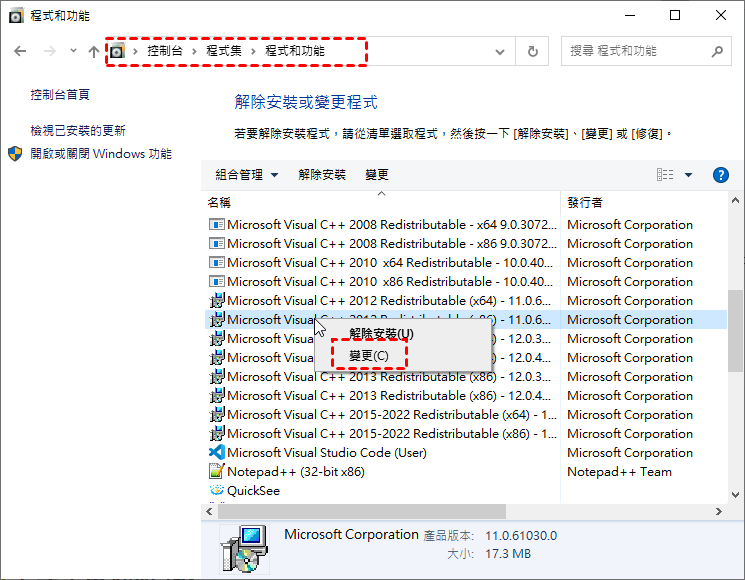This screenshot has height=580, width=745.
Task: Click the magnifier search icon
Action: pos(717,51)
